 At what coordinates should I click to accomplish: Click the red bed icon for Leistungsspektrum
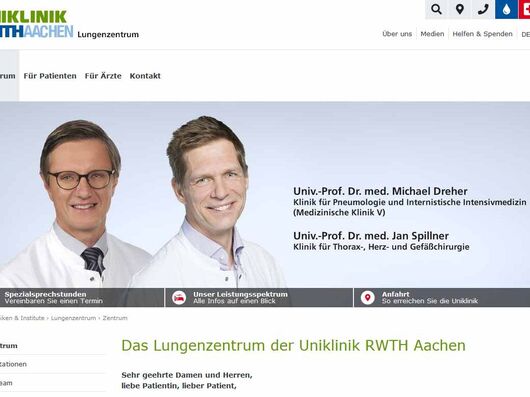[179, 298]
